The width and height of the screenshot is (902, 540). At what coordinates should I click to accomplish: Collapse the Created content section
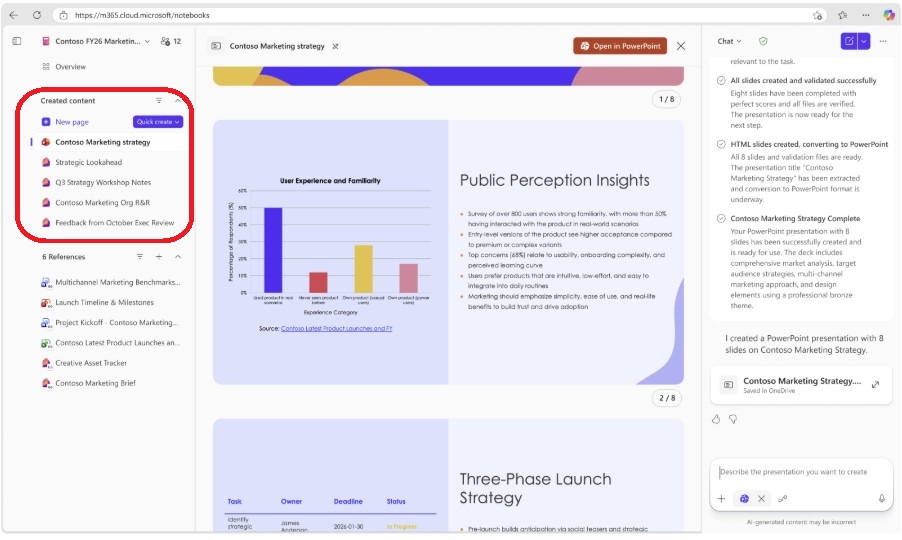[178, 101]
